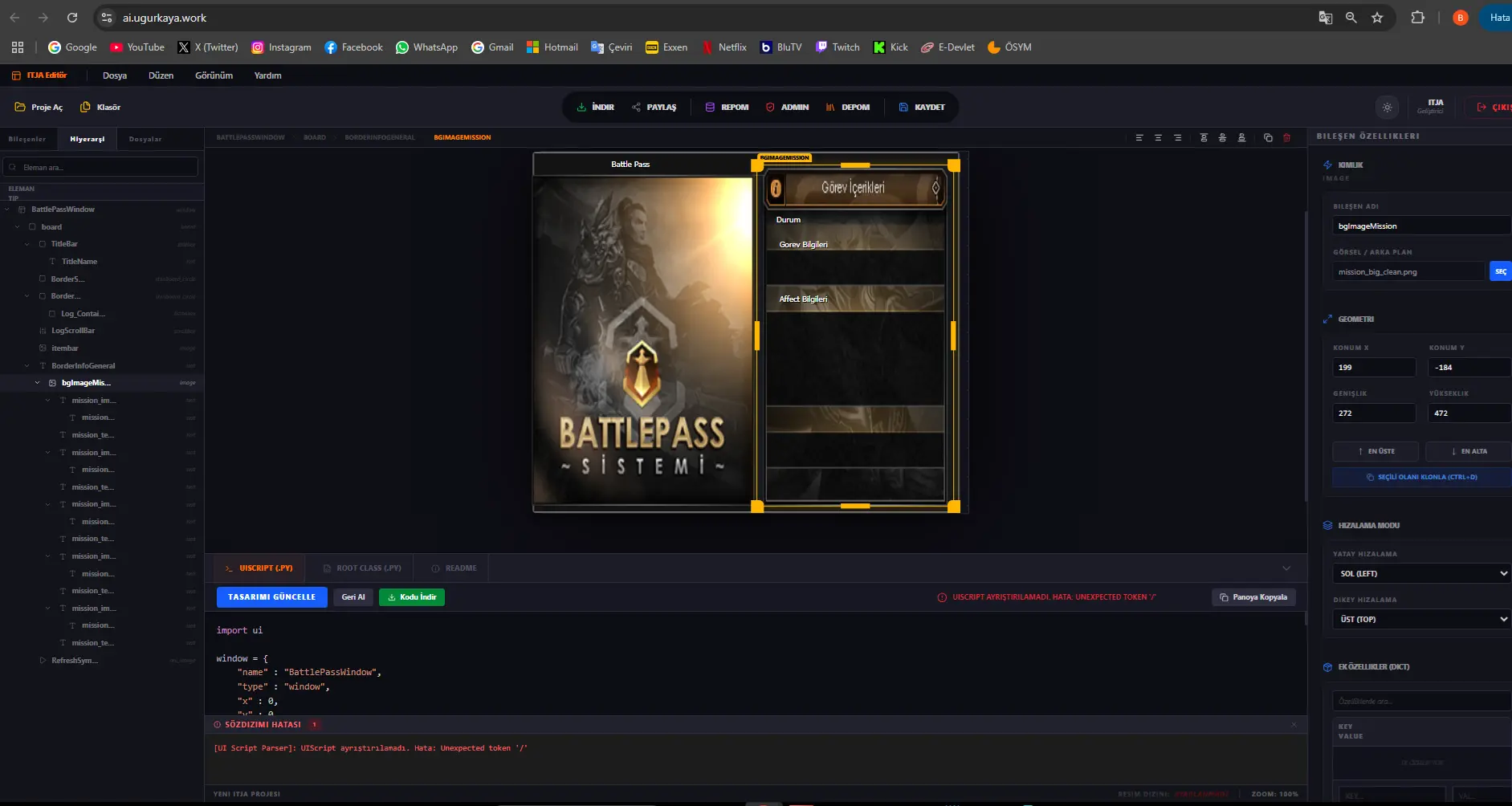Click the TASARIMI GÜNCELLE button

point(272,597)
